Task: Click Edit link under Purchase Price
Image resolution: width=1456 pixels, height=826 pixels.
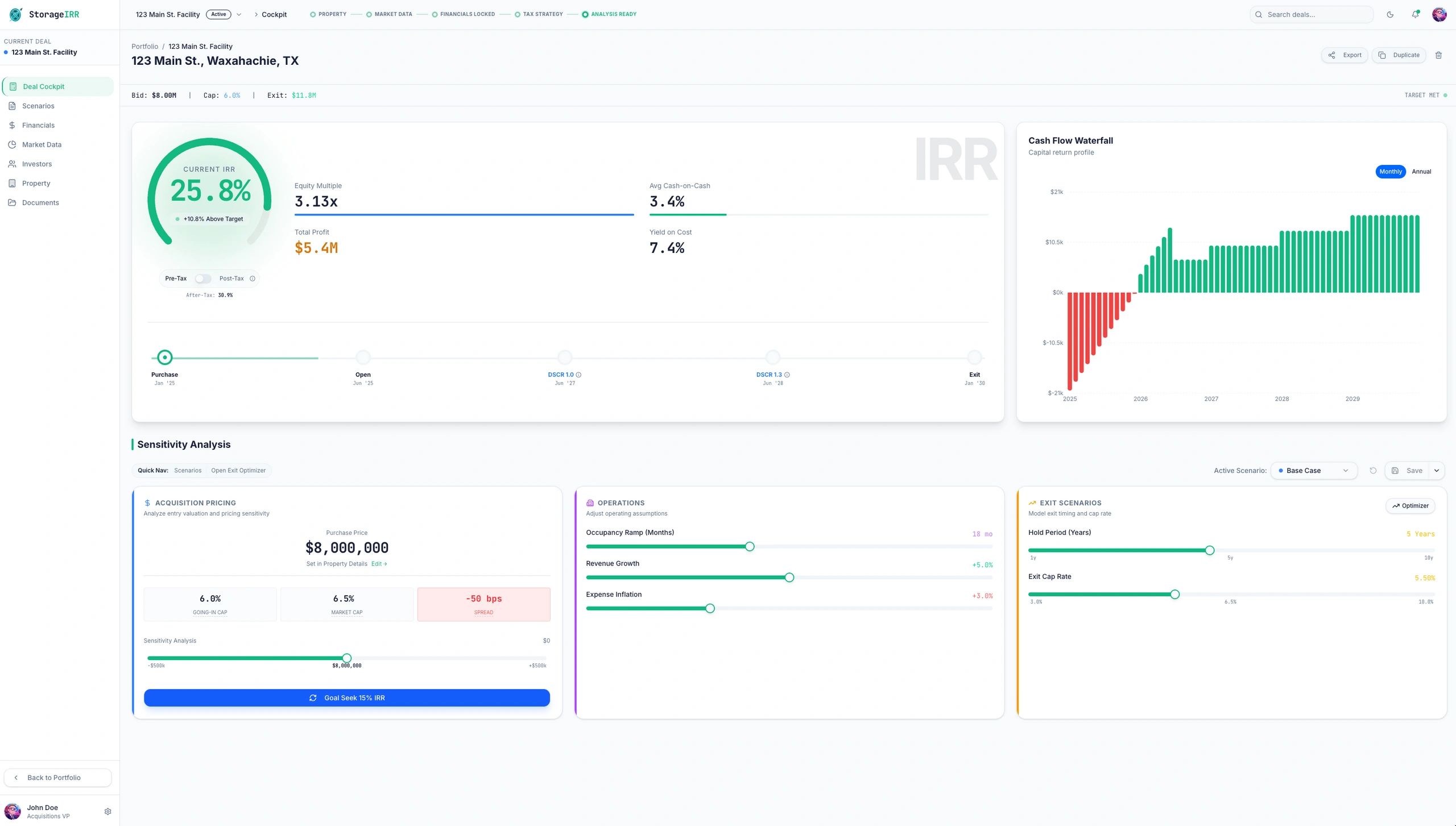Action: [x=379, y=564]
